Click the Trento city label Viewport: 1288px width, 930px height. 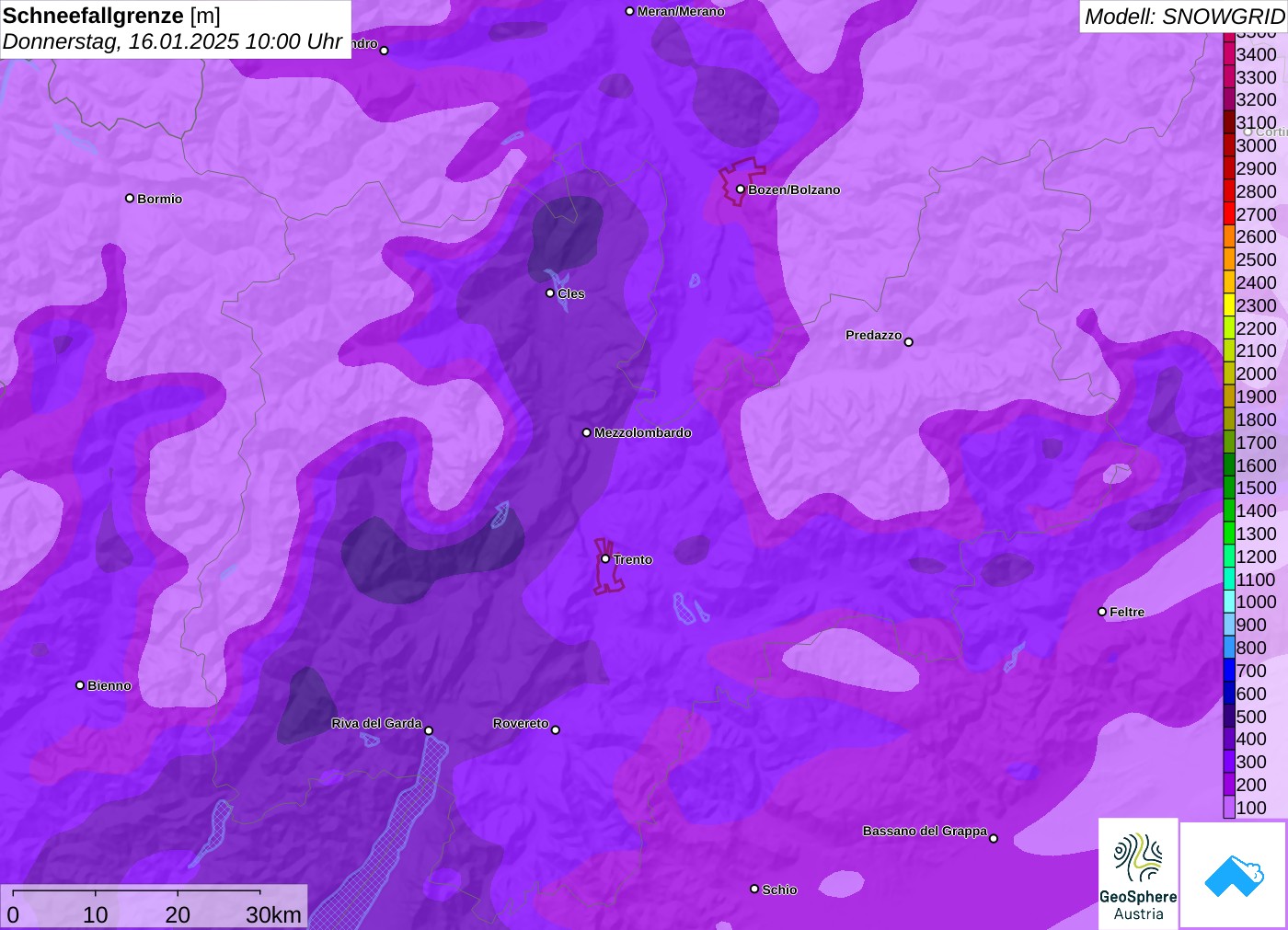(632, 559)
